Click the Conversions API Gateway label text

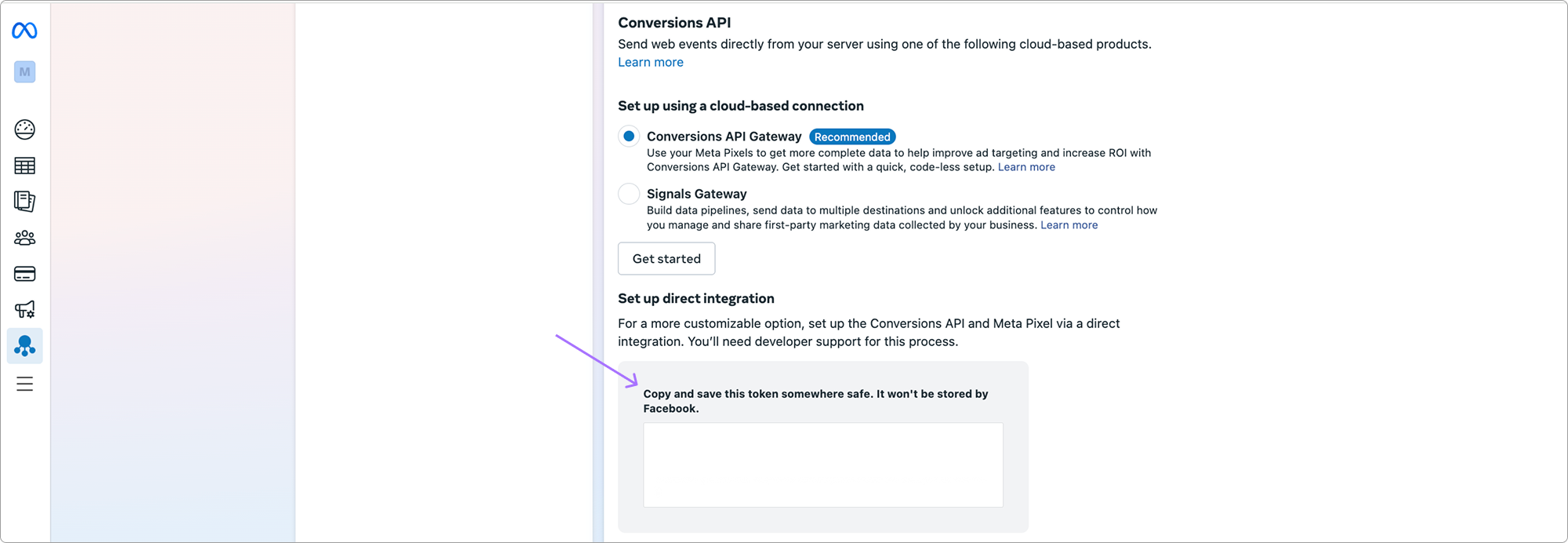[724, 137]
